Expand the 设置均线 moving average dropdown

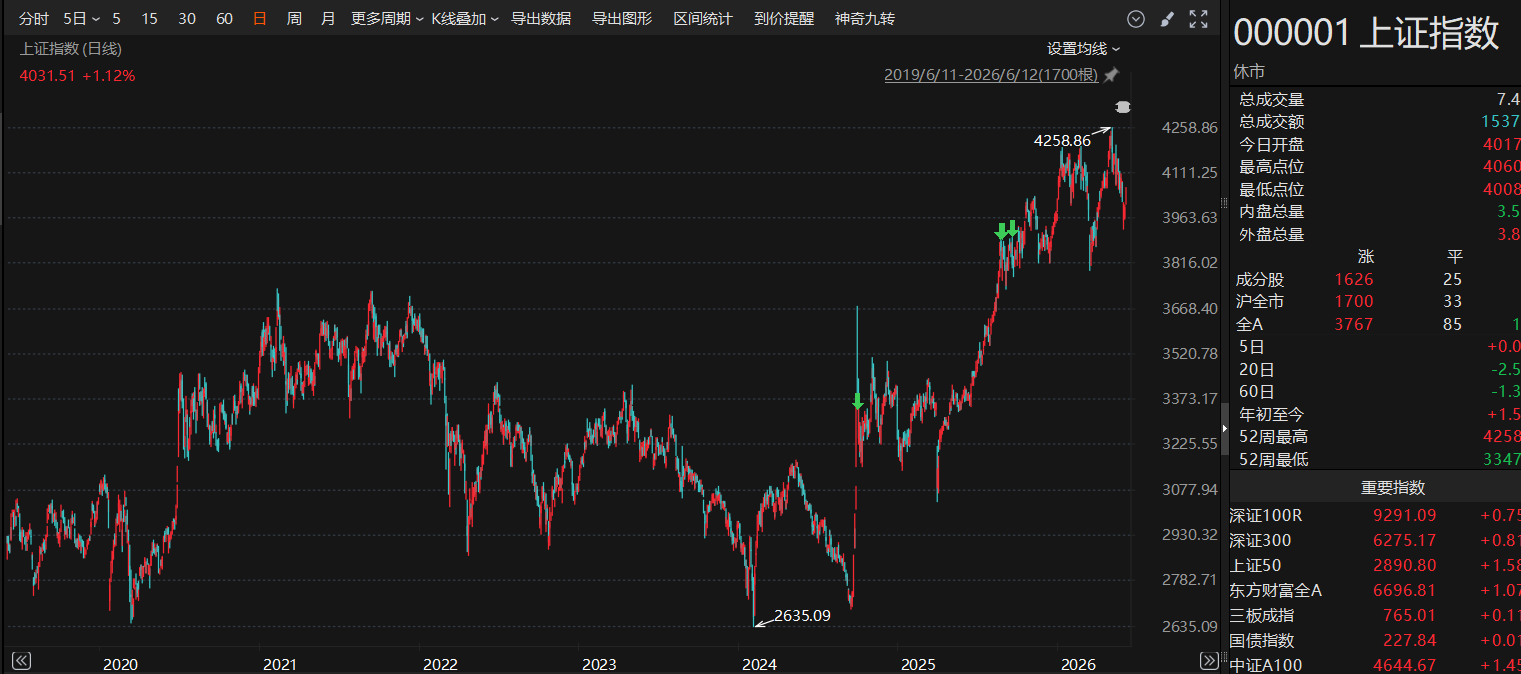point(1084,48)
